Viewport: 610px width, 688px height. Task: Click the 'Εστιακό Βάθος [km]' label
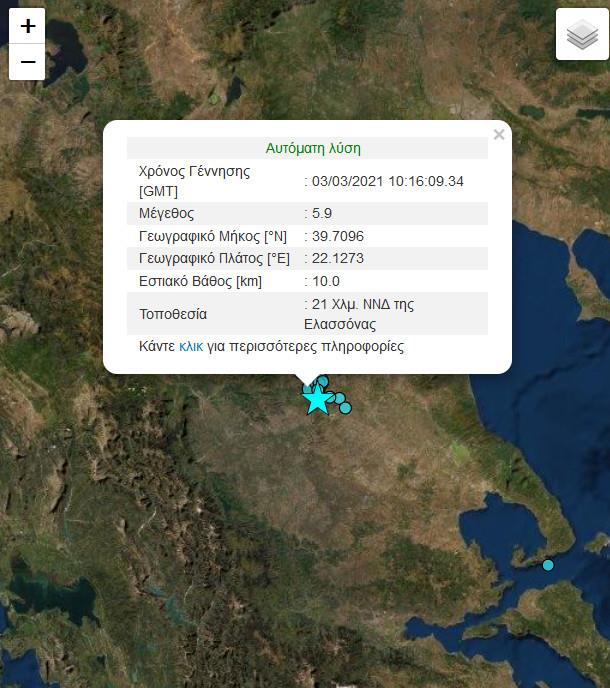click(x=200, y=281)
